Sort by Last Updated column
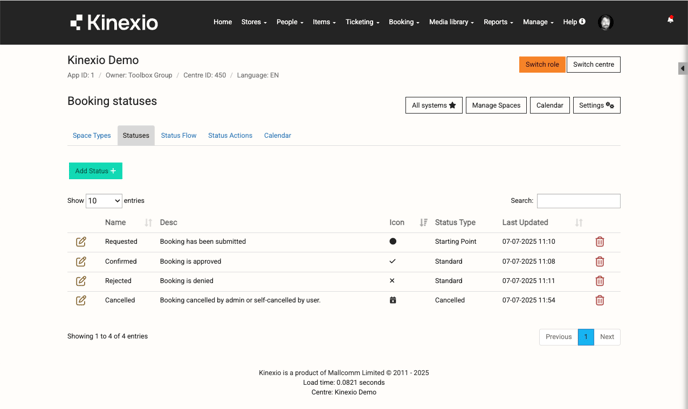 (579, 223)
